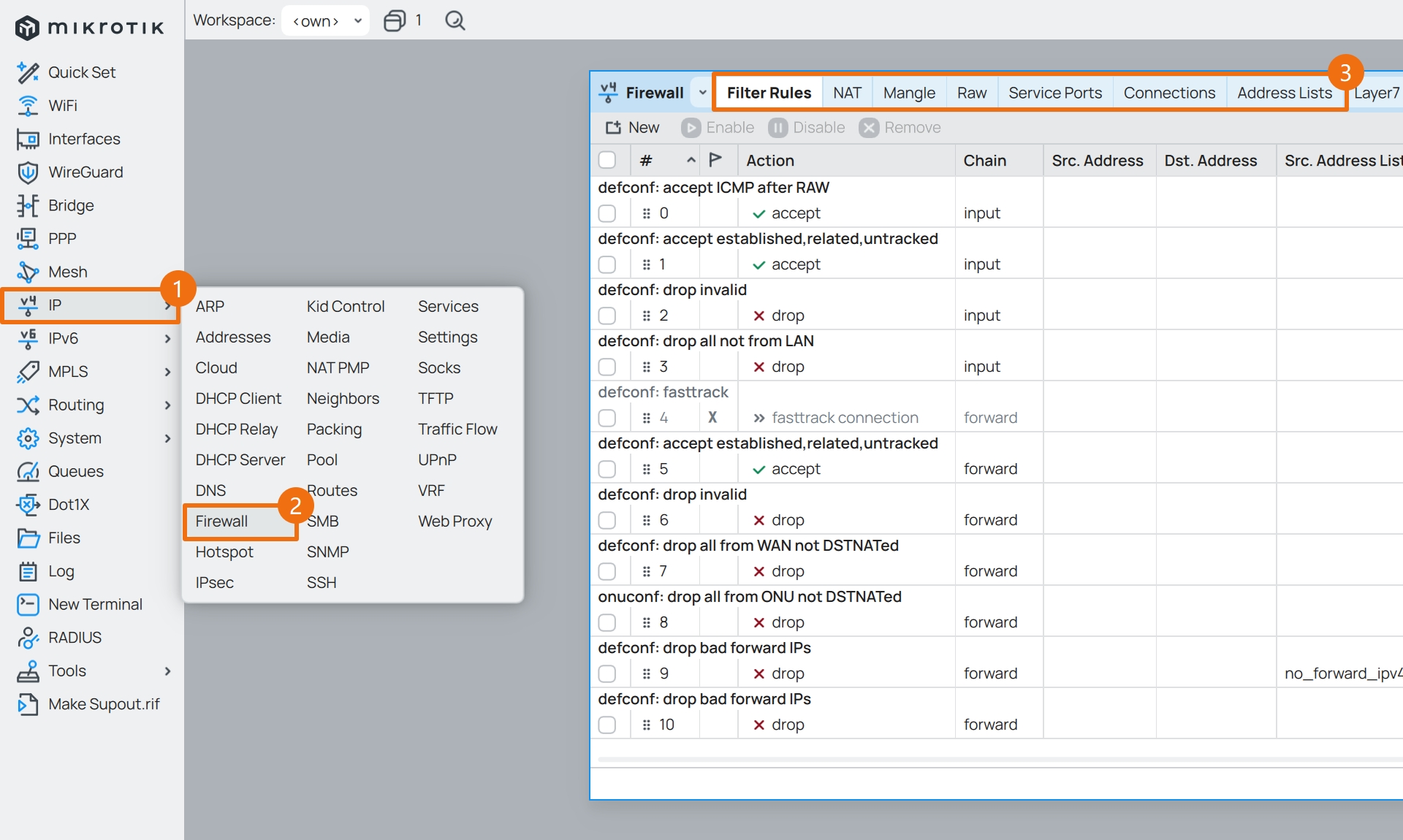Expand the Tools submenu
The image size is (1403, 840).
[x=167, y=671]
